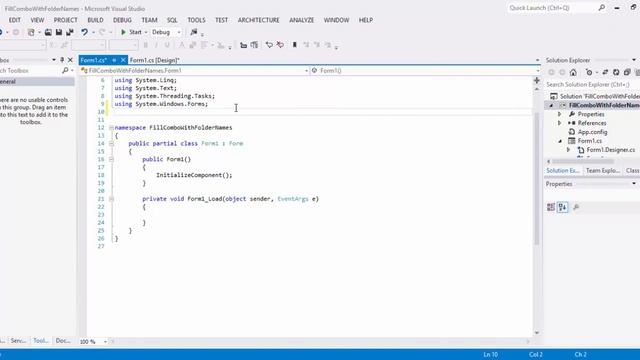Open the Debug solution configuration dropdown
The height and width of the screenshot is (360, 640).
(x=166, y=32)
